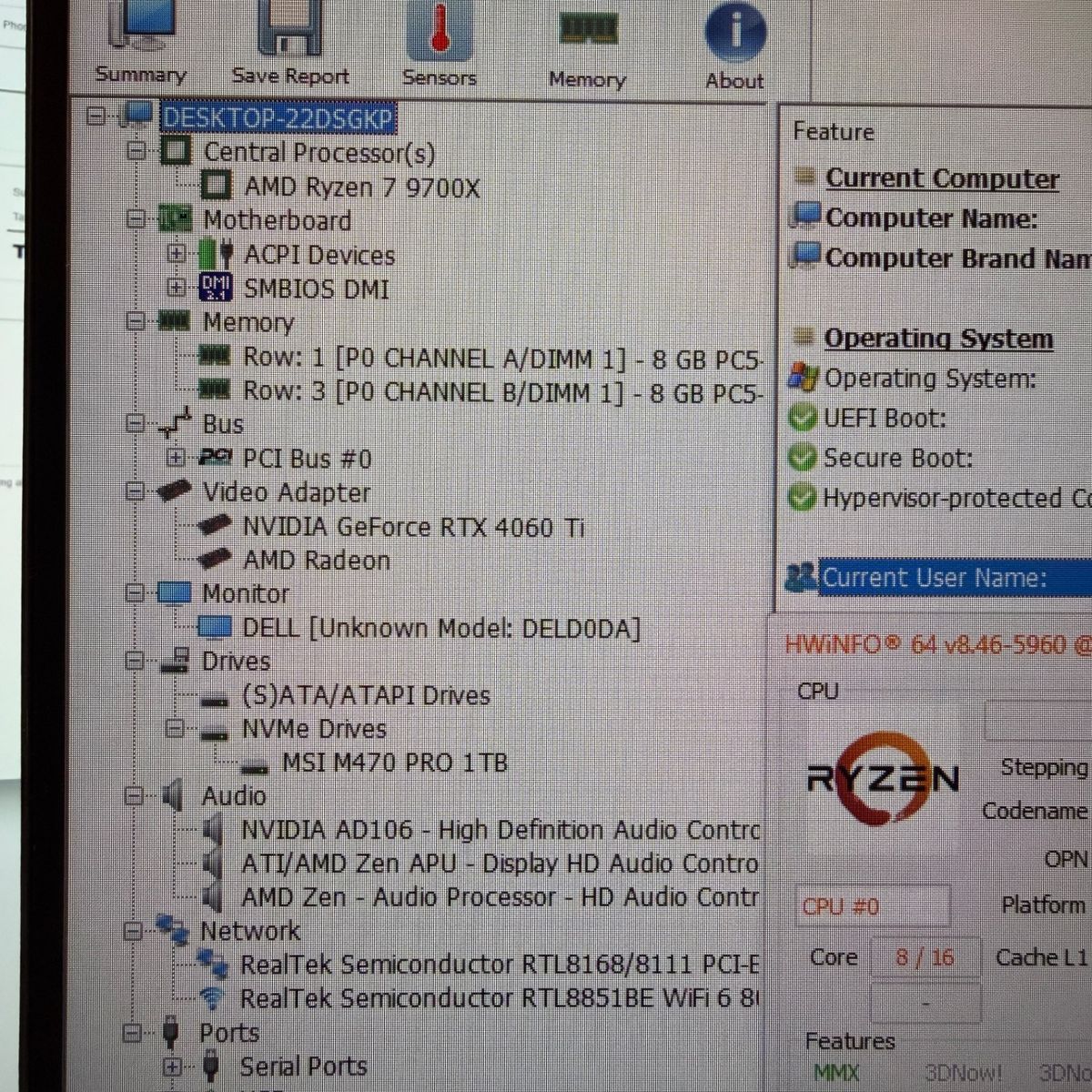Select (S)ATA/ATAPI Drives entry
The height and width of the screenshot is (1092, 1092).
coord(366,696)
